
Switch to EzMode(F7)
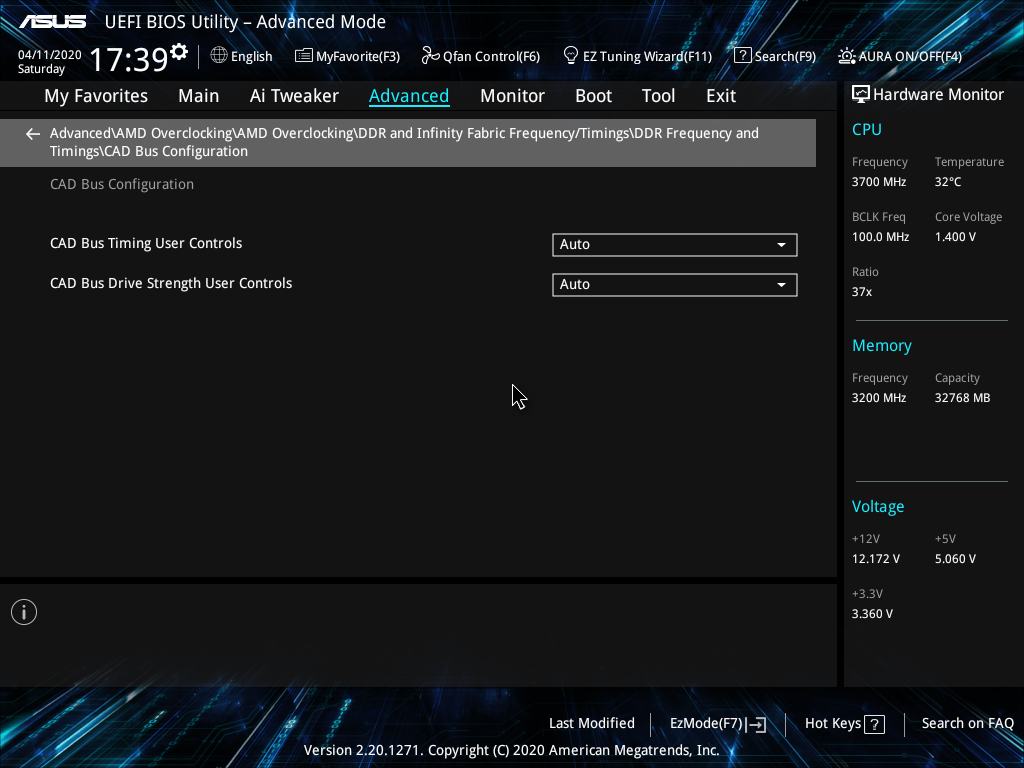click(718, 724)
